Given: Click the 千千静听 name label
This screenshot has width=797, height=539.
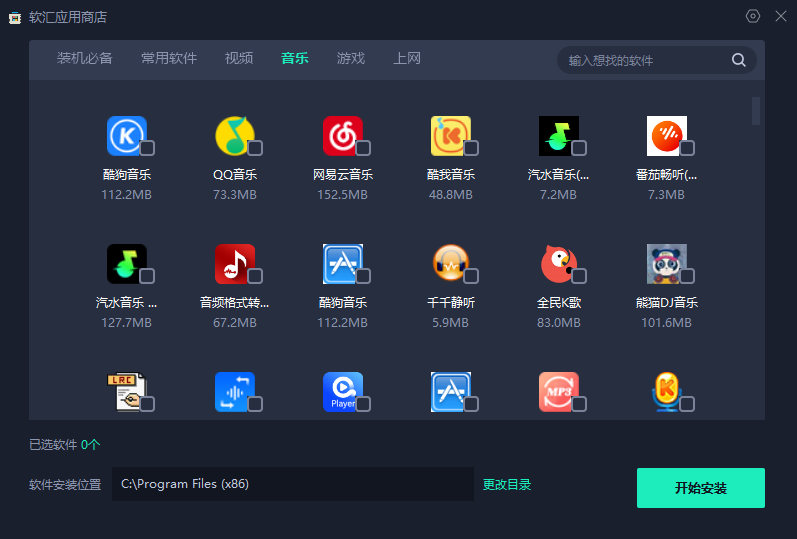Looking at the screenshot, I should [x=450, y=303].
